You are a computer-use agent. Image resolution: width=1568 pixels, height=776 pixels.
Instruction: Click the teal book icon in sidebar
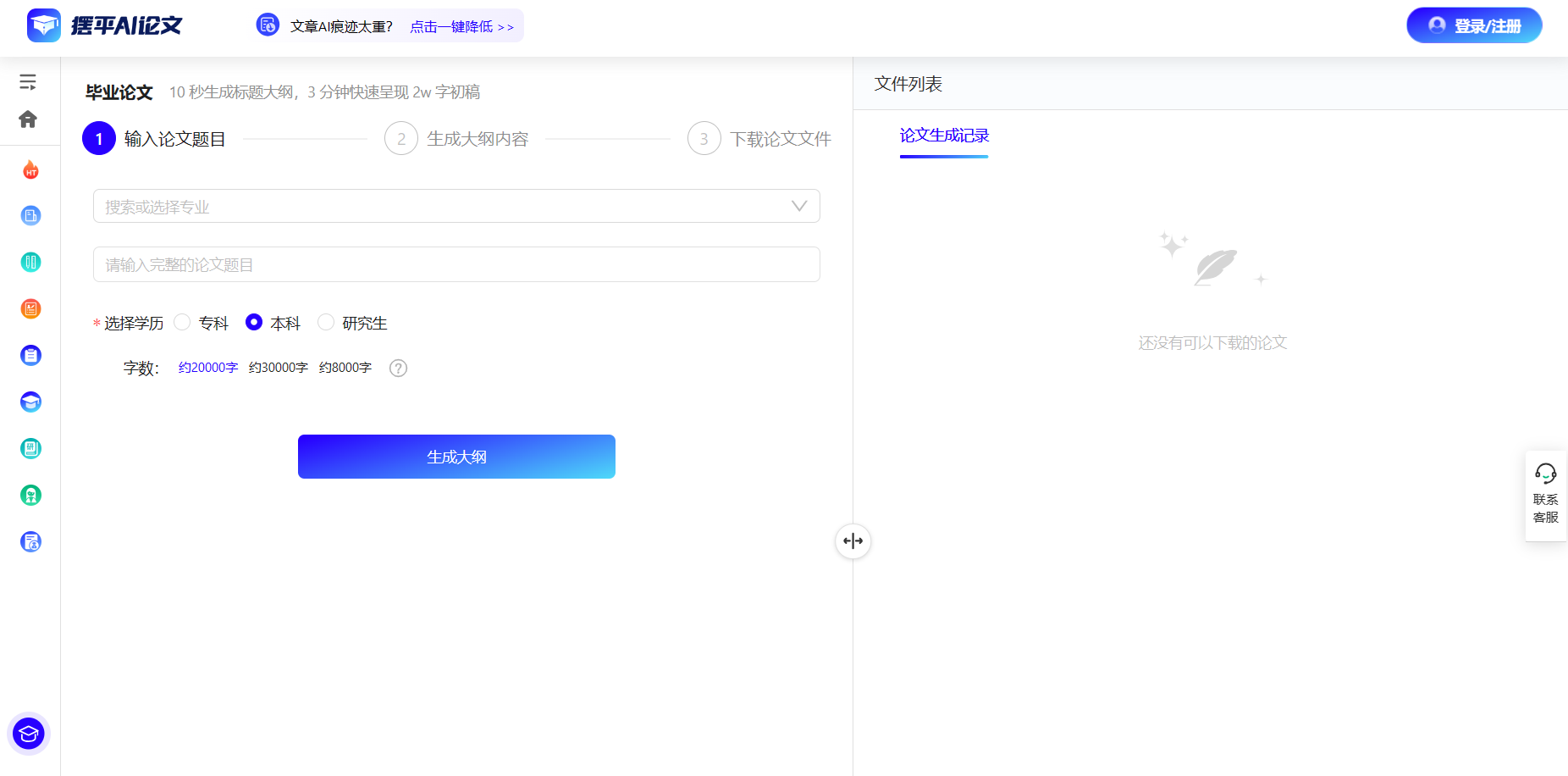pyautogui.click(x=30, y=263)
